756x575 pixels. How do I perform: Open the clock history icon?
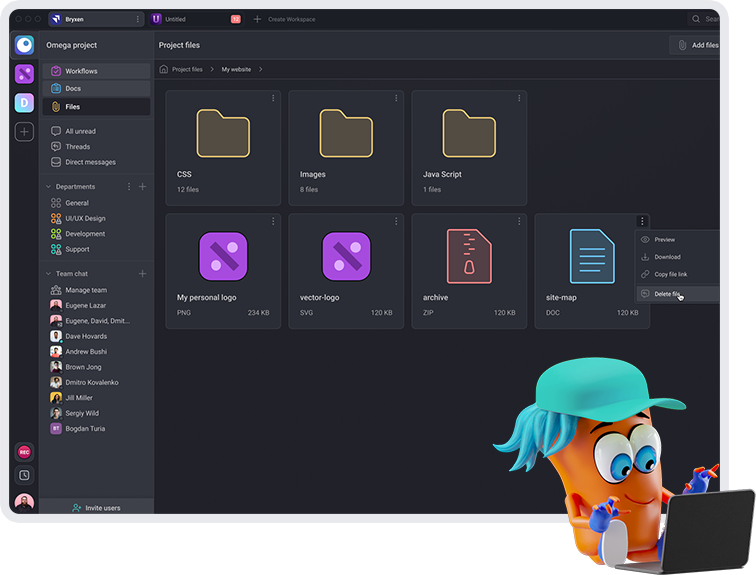[24, 475]
